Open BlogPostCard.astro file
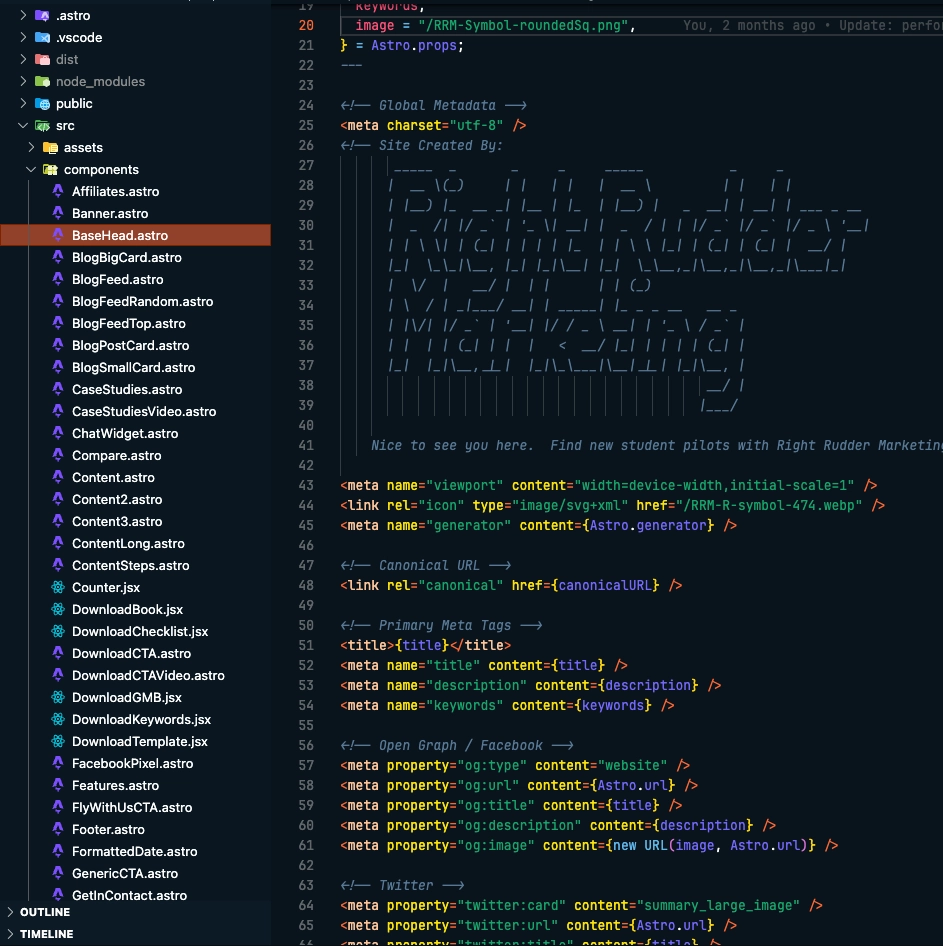Image resolution: width=943 pixels, height=946 pixels. 130,346
